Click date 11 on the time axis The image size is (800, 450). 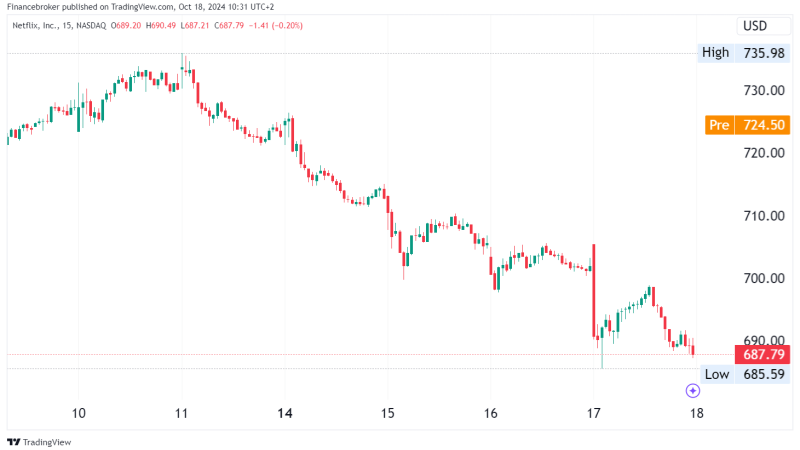(x=182, y=413)
